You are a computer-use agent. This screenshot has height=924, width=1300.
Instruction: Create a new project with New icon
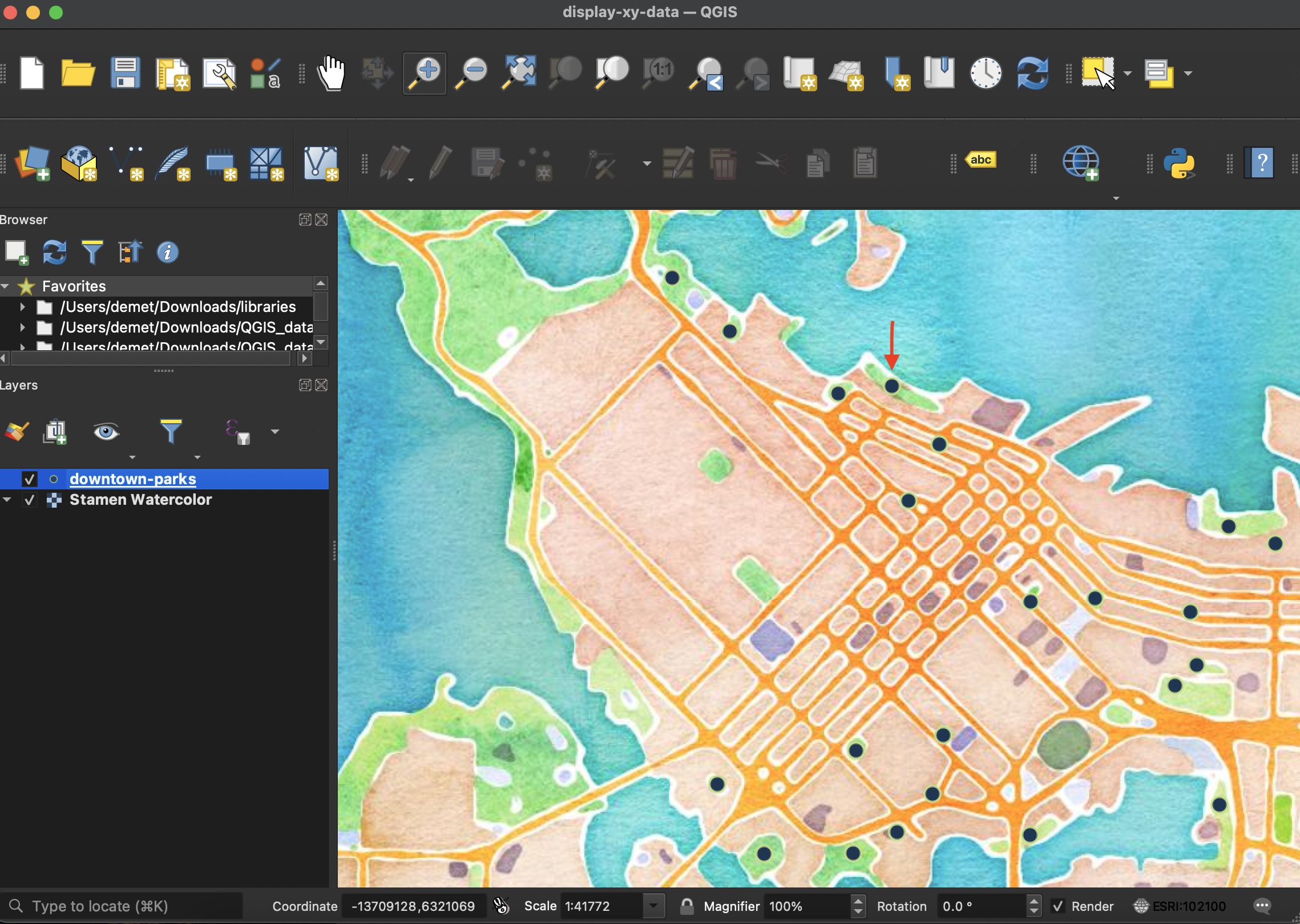coord(32,73)
